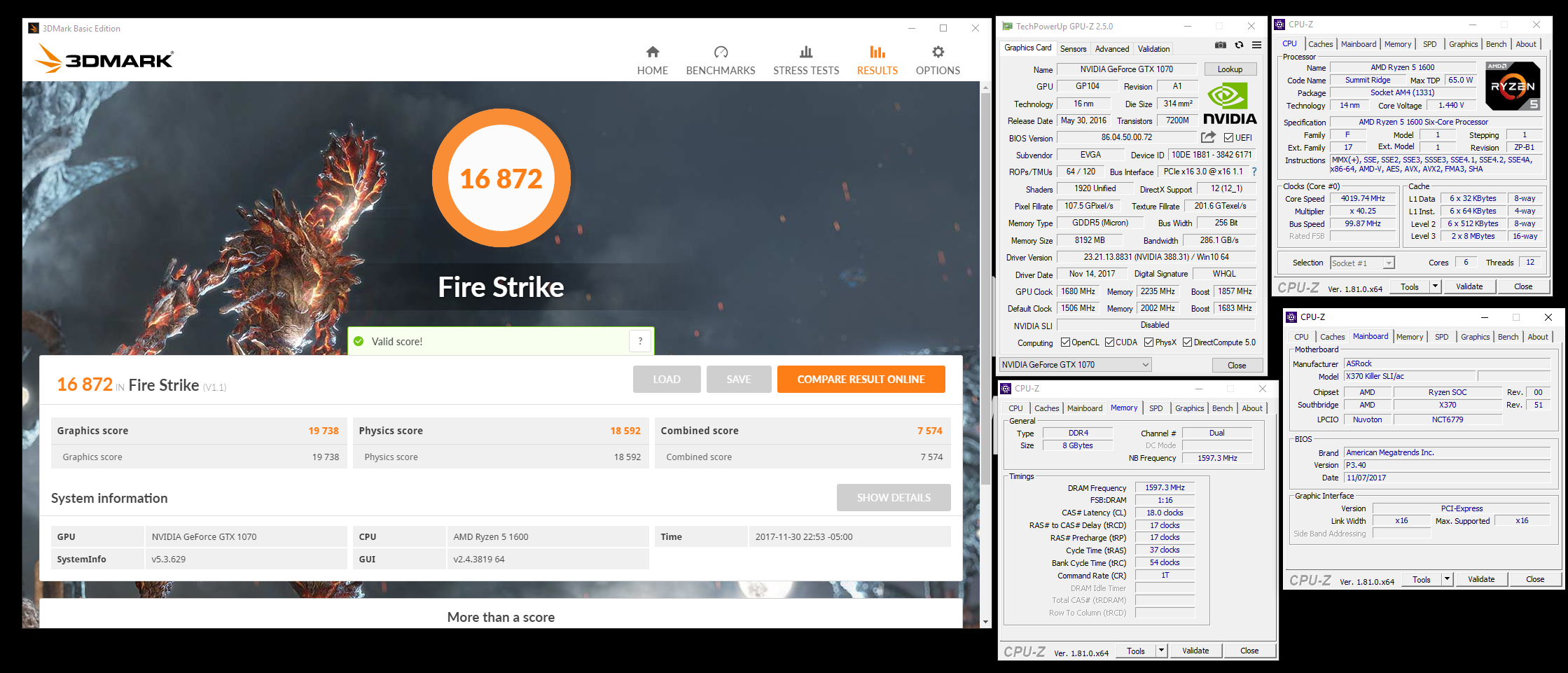The height and width of the screenshot is (673, 1568).
Task: Click the Graphics score 19 738 header
Action: click(x=197, y=431)
